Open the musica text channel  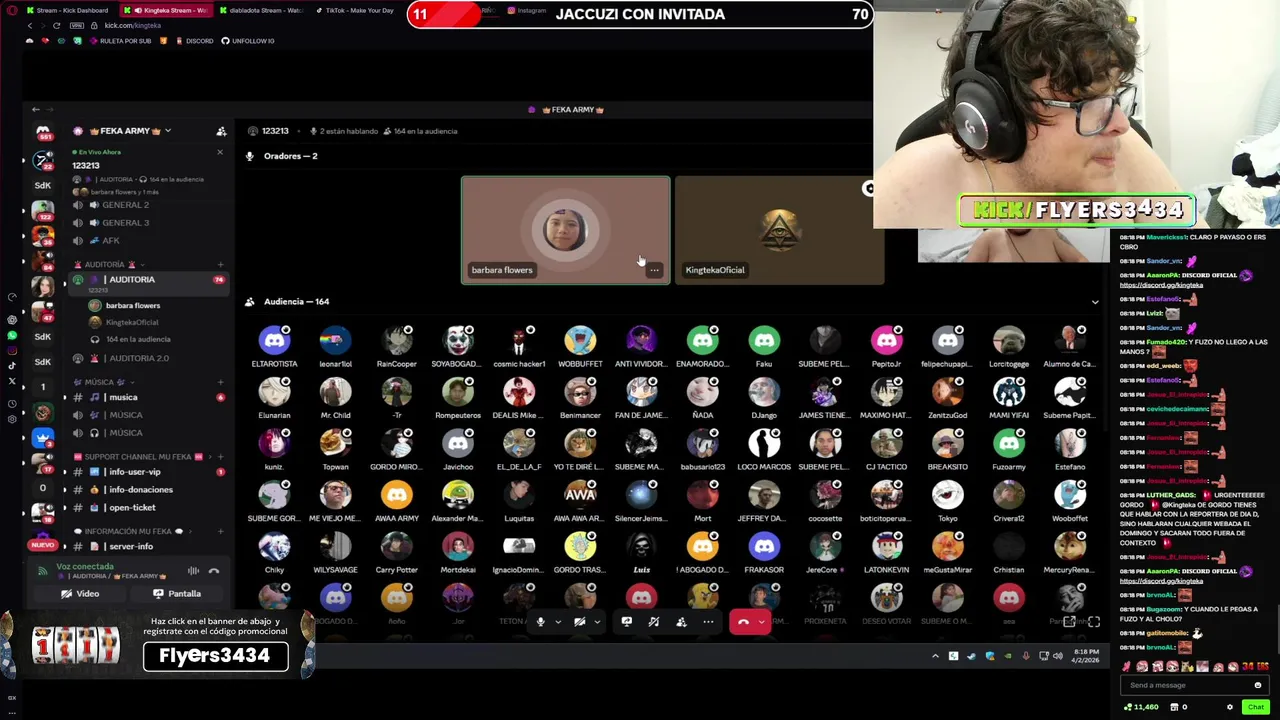(123, 398)
